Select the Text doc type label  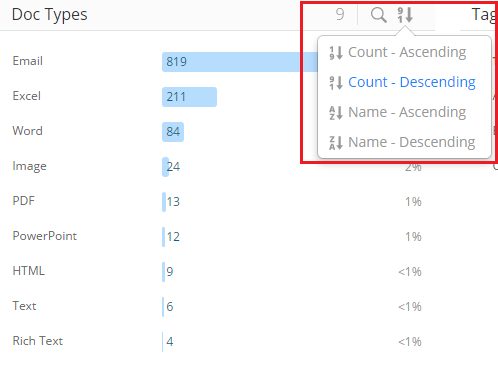pos(24,306)
